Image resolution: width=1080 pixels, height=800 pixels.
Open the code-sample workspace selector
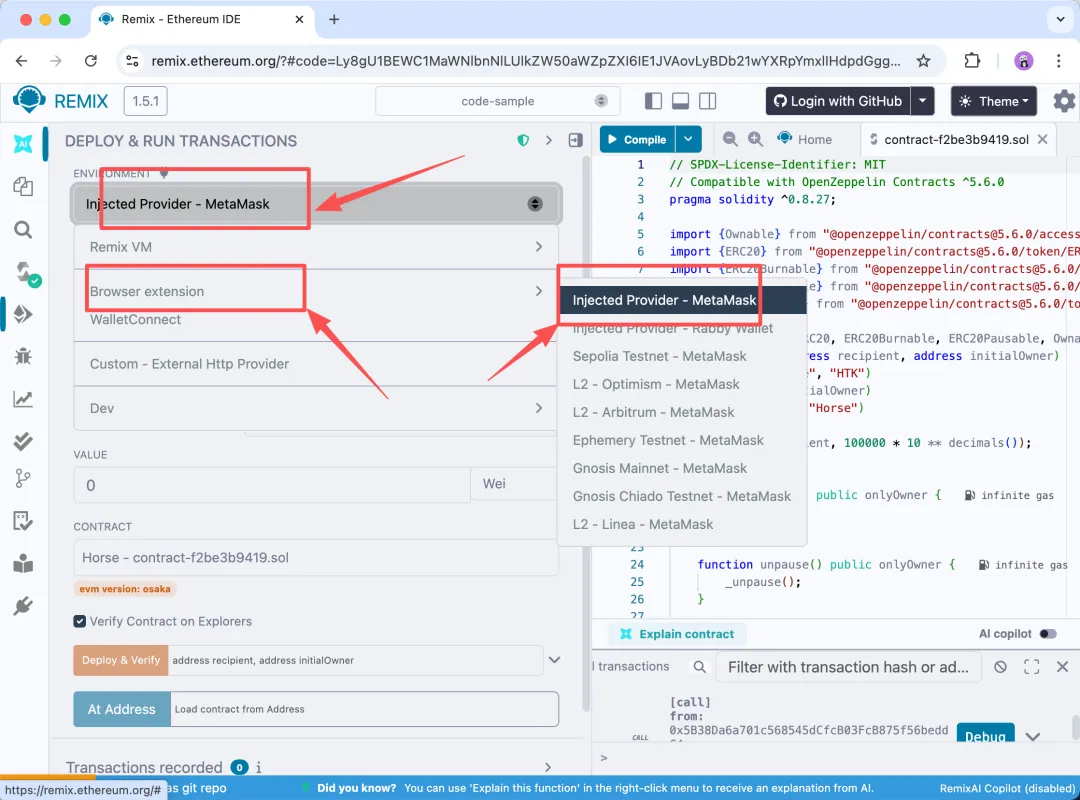click(497, 101)
